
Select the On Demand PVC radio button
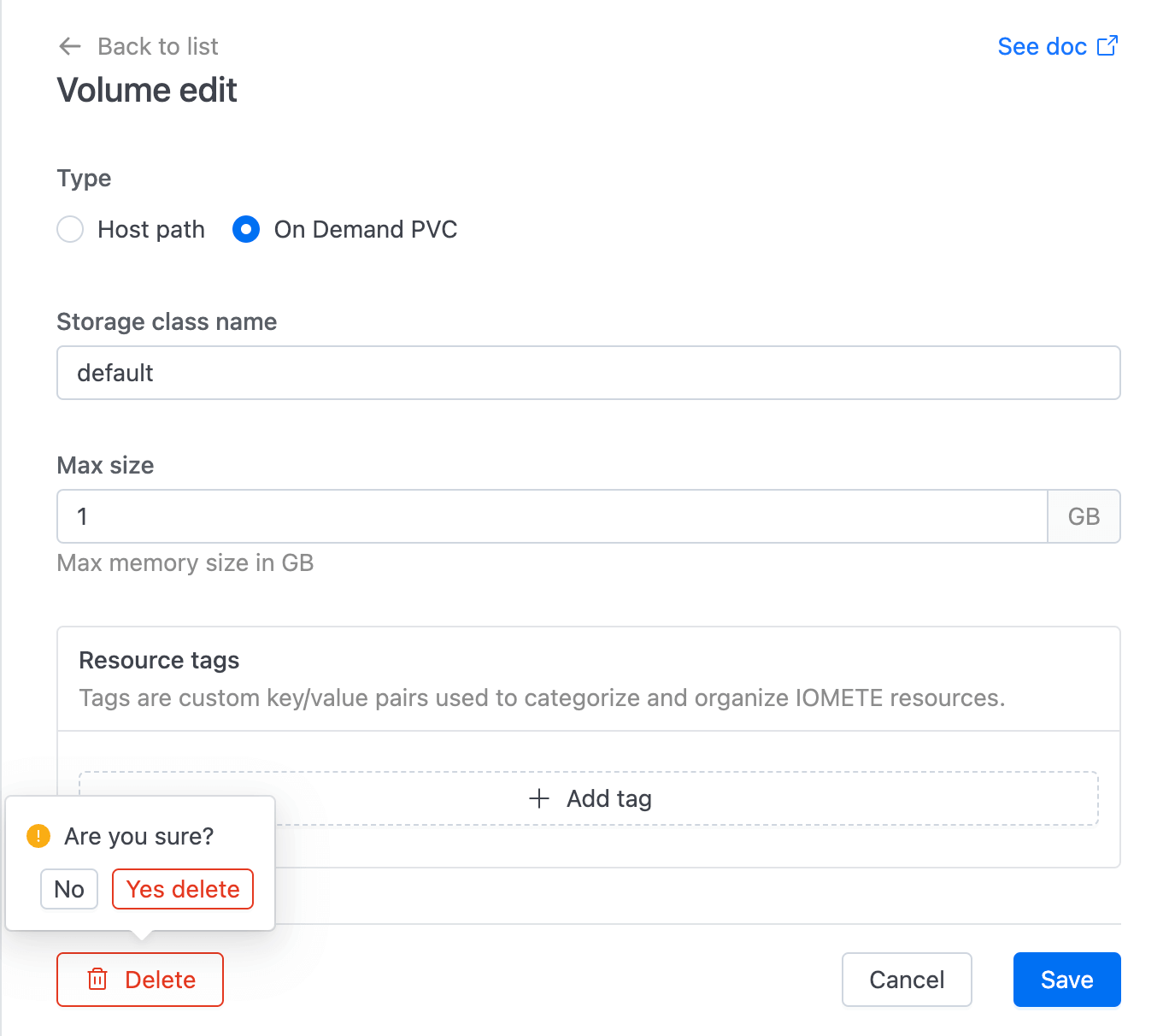[246, 229]
